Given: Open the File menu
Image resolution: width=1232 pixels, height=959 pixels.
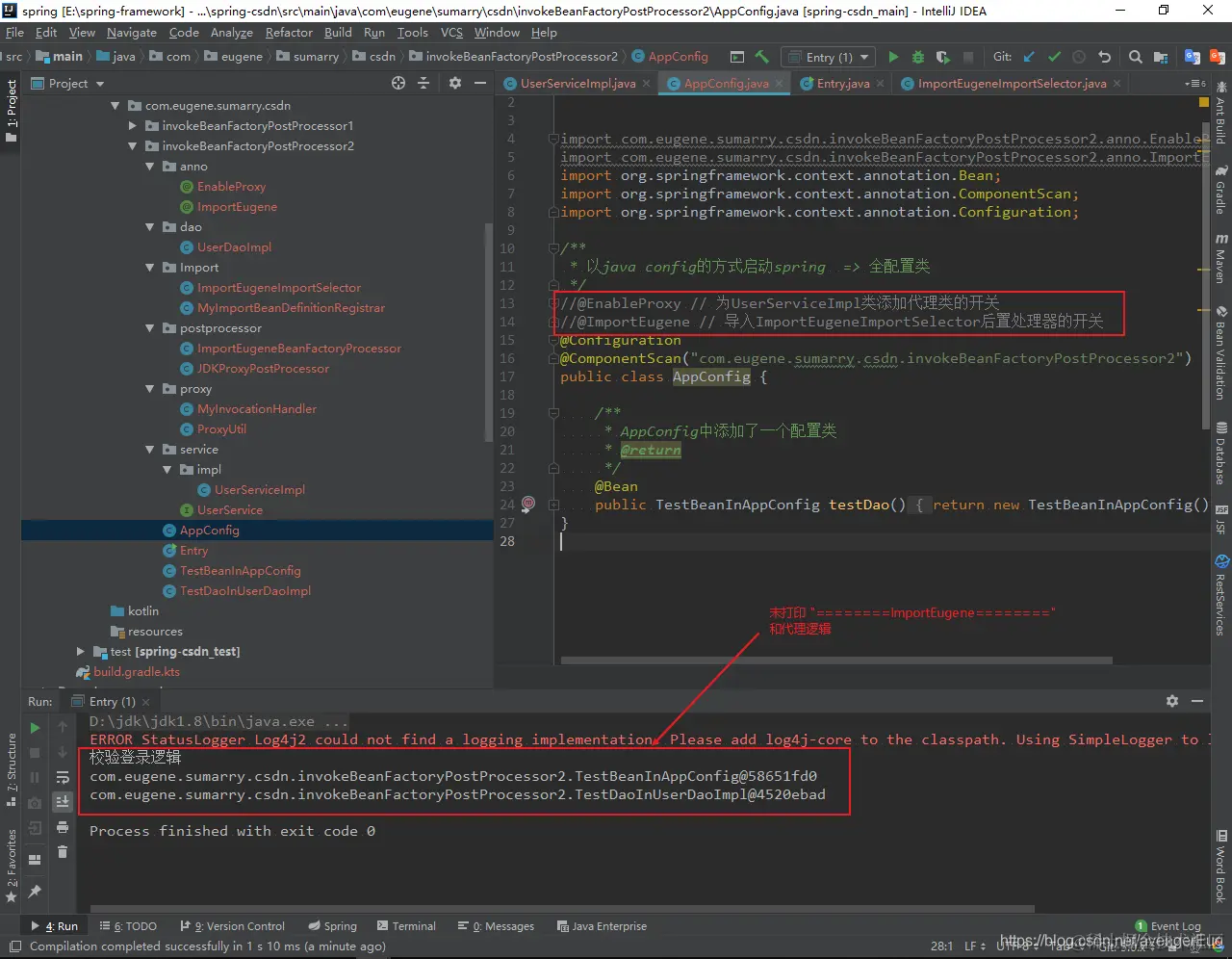Looking at the screenshot, I should click(14, 32).
